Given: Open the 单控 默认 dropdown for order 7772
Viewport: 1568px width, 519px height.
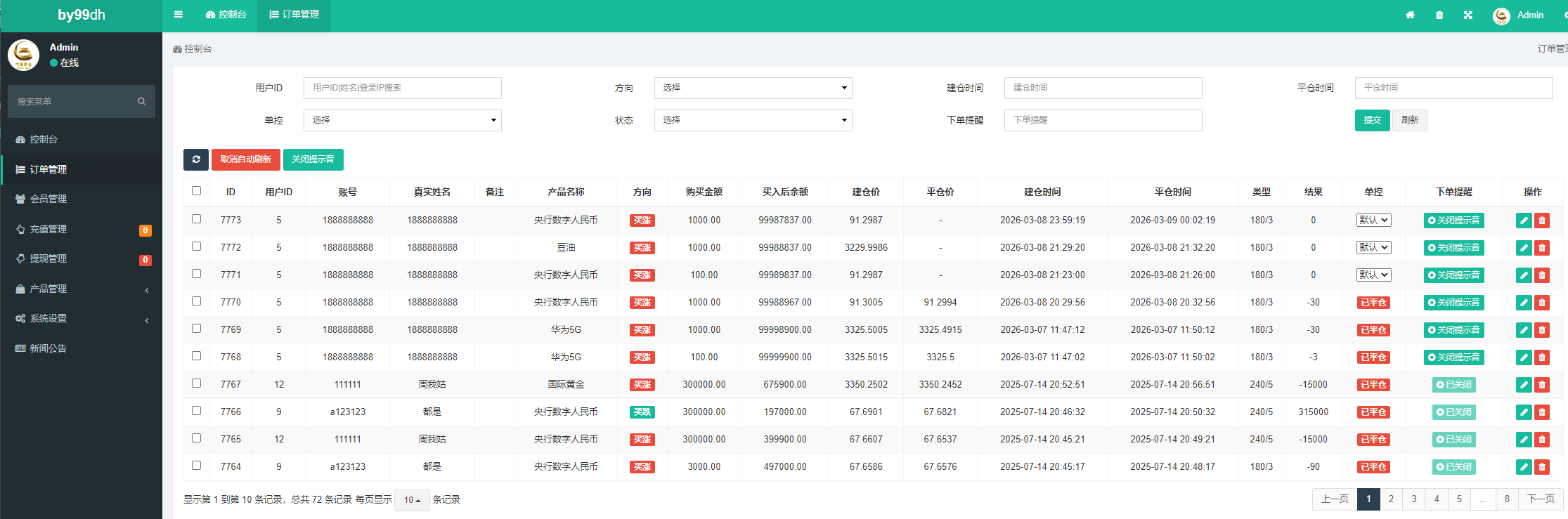Looking at the screenshot, I should 1373,247.
